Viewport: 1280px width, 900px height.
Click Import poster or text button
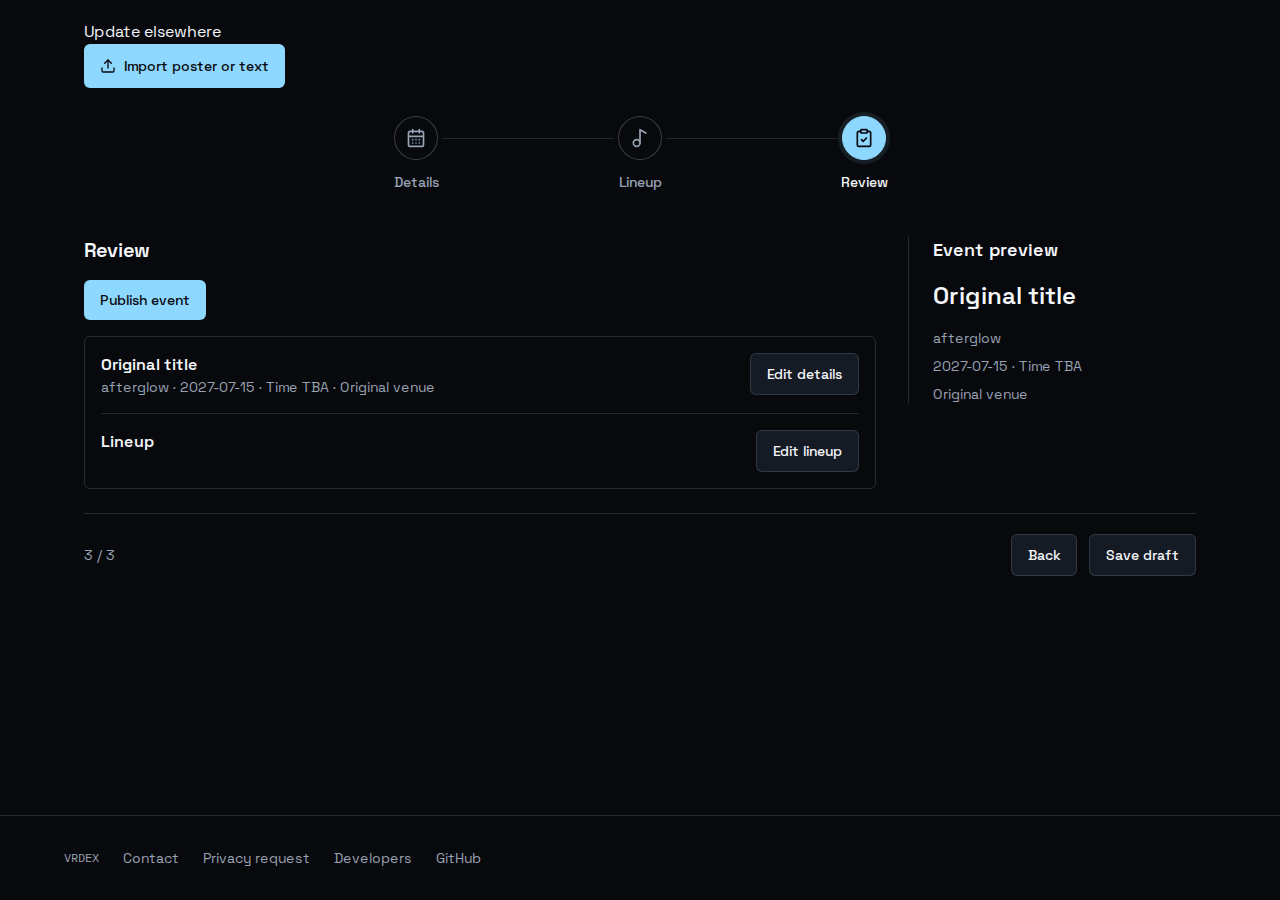184,66
